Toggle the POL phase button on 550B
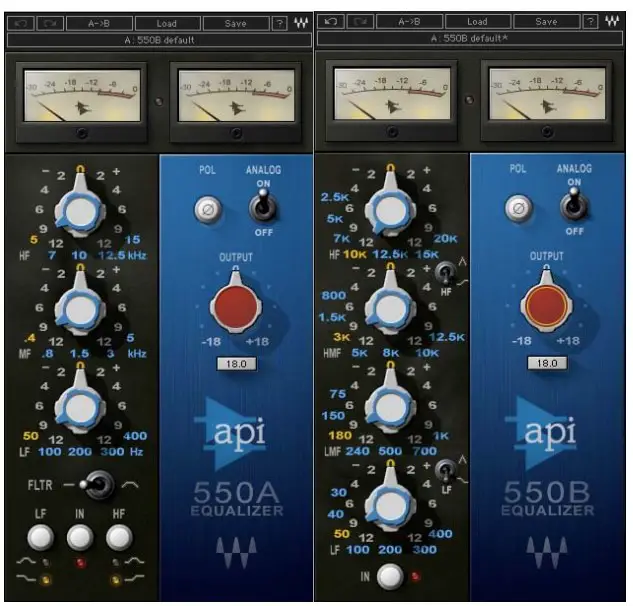Screen dimensions: 633x606 point(519,208)
